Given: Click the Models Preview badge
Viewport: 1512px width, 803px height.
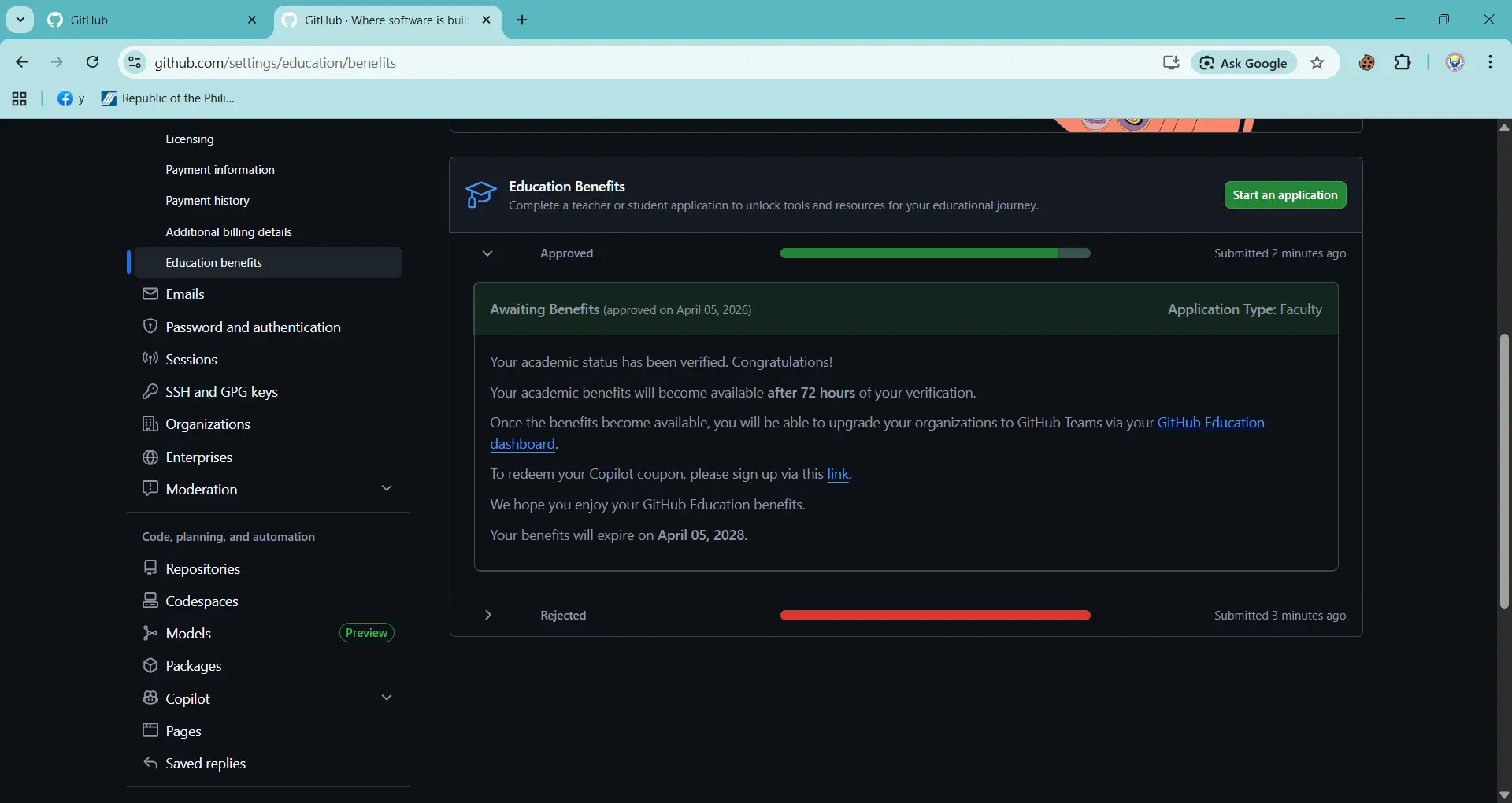Looking at the screenshot, I should point(366,633).
